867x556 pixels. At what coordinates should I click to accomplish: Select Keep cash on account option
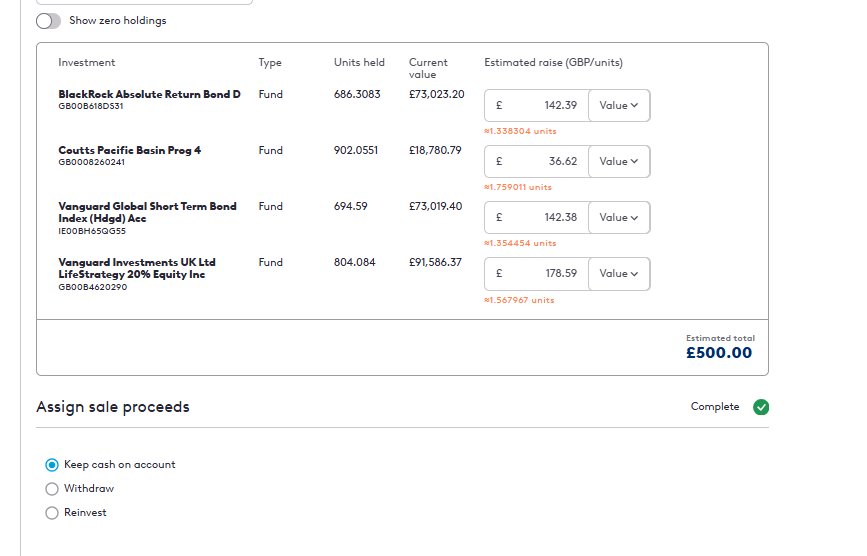pyautogui.click(x=52, y=465)
